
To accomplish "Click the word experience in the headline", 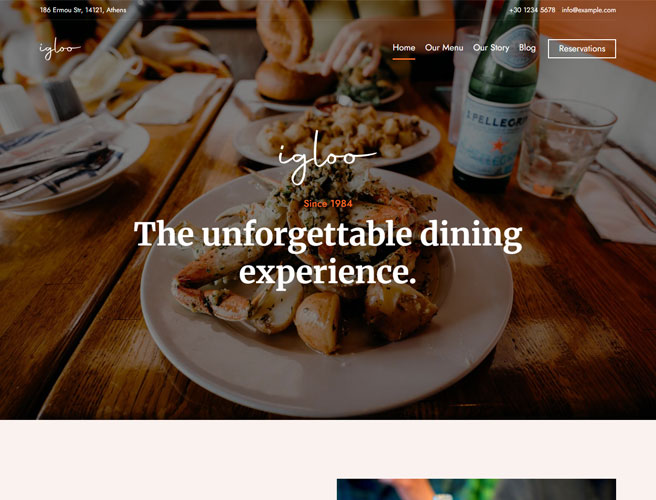I will tap(328, 272).
